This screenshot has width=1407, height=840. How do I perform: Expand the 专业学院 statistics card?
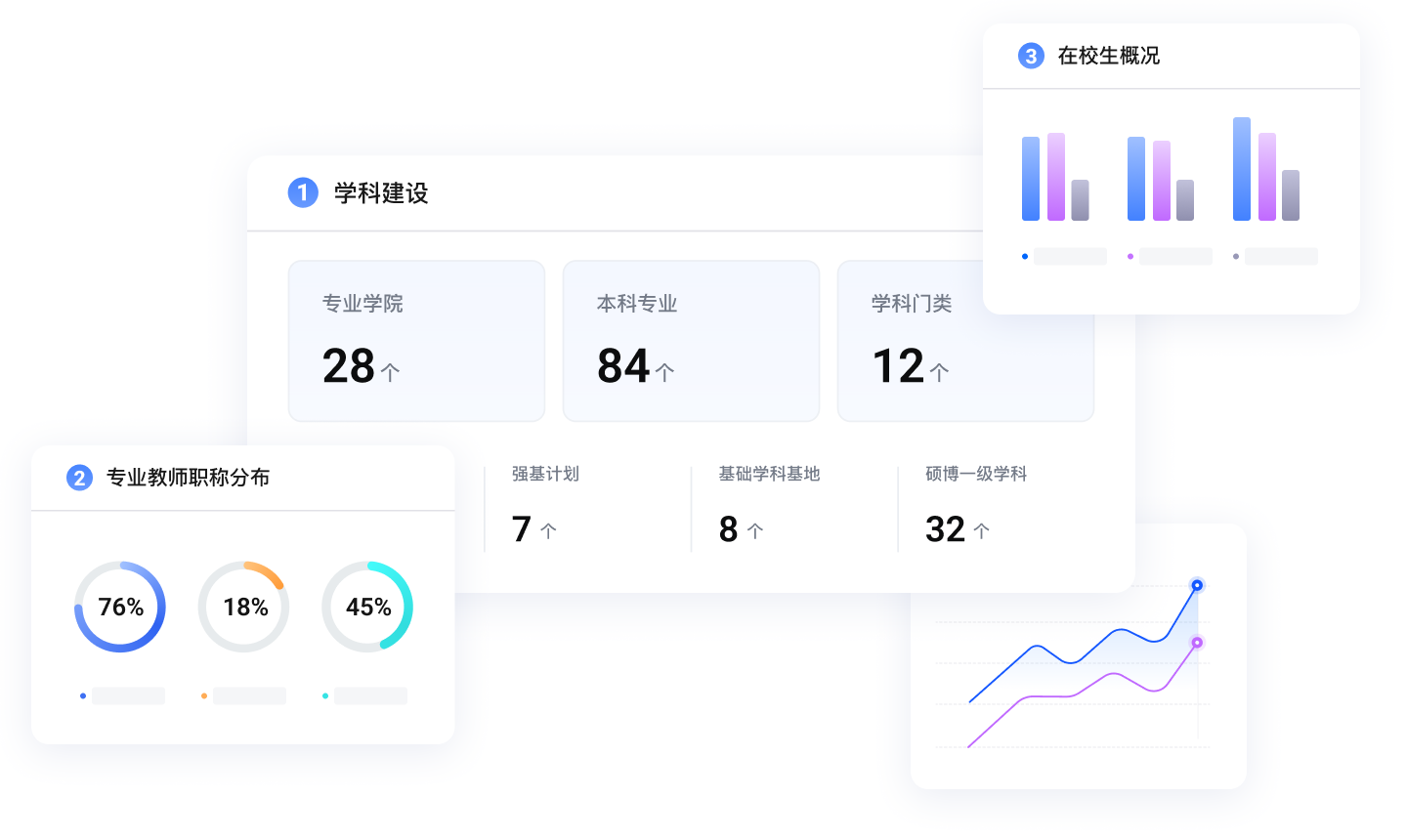click(x=416, y=341)
